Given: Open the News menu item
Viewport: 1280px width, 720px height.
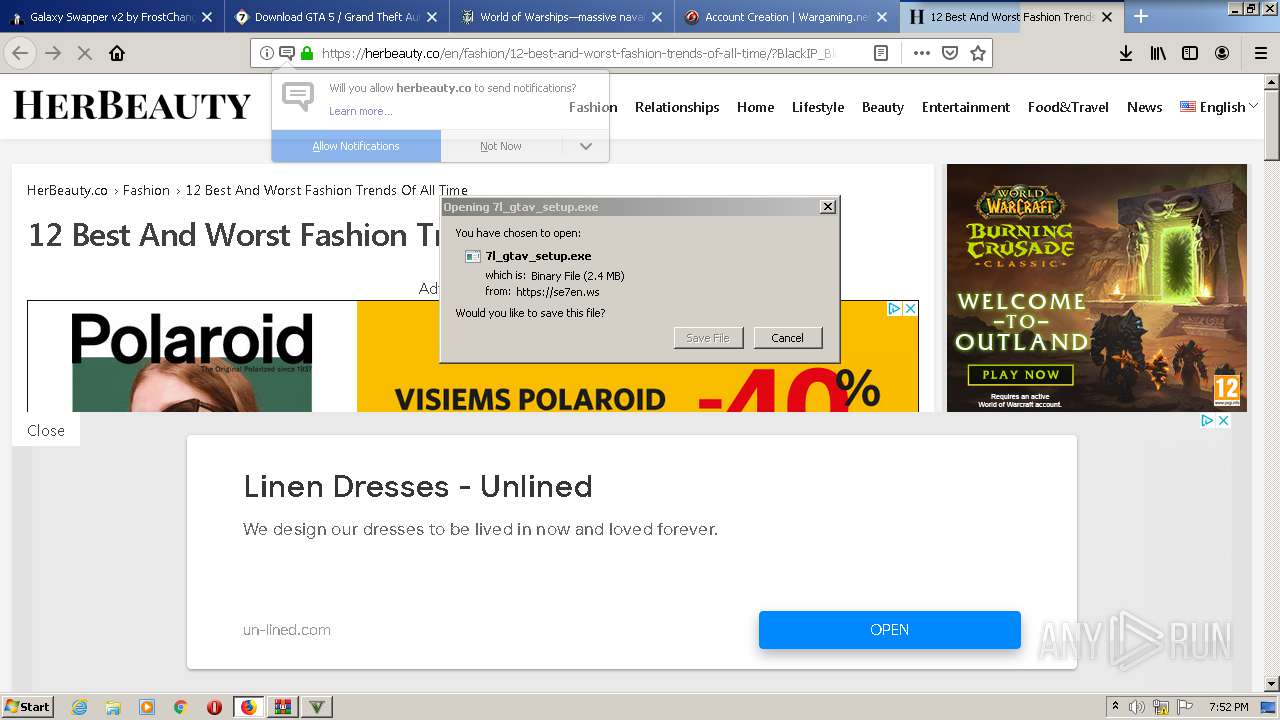Looking at the screenshot, I should (x=1144, y=107).
